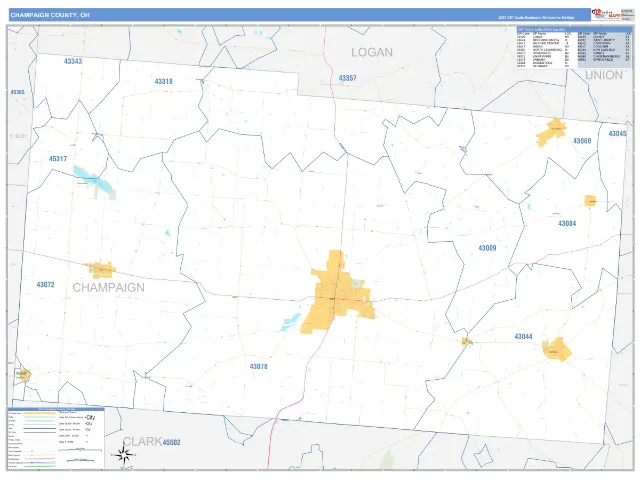Select ZIP code label 45502
The width and height of the screenshot is (640, 480).
(171, 442)
